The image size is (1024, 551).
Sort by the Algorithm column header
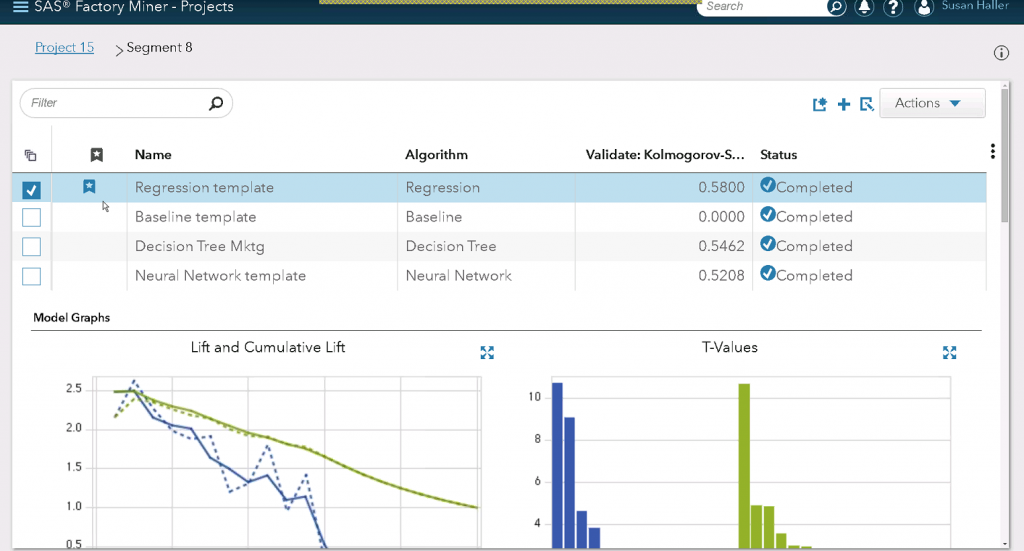click(x=436, y=155)
